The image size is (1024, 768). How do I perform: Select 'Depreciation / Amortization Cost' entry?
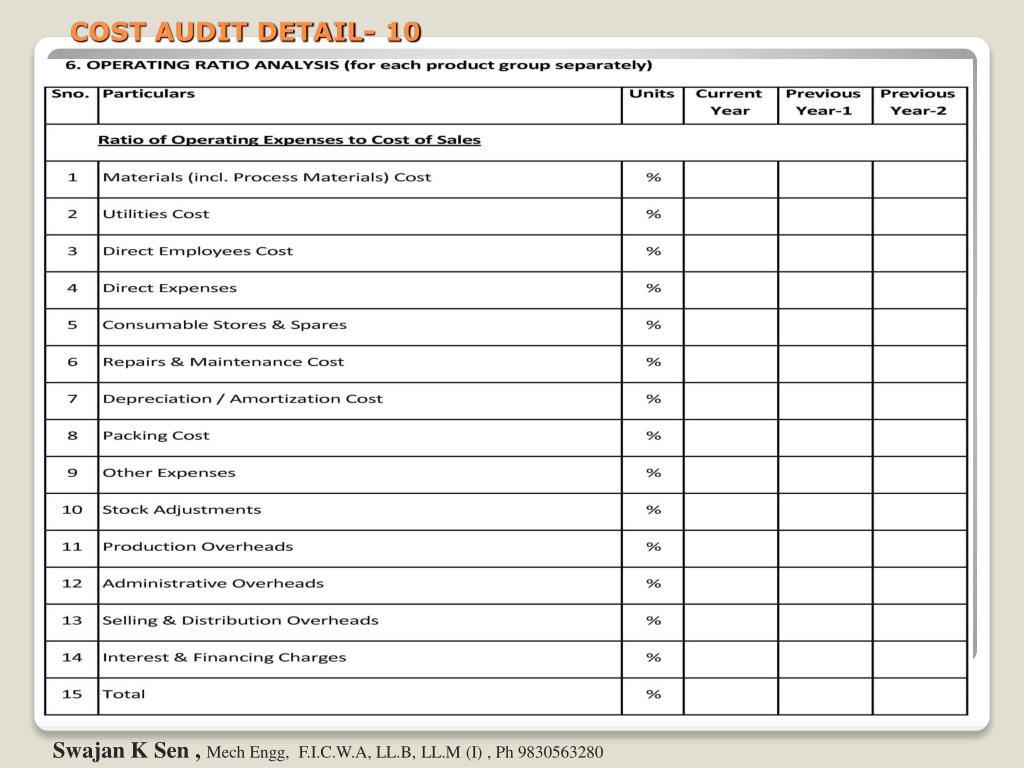[x=243, y=399]
